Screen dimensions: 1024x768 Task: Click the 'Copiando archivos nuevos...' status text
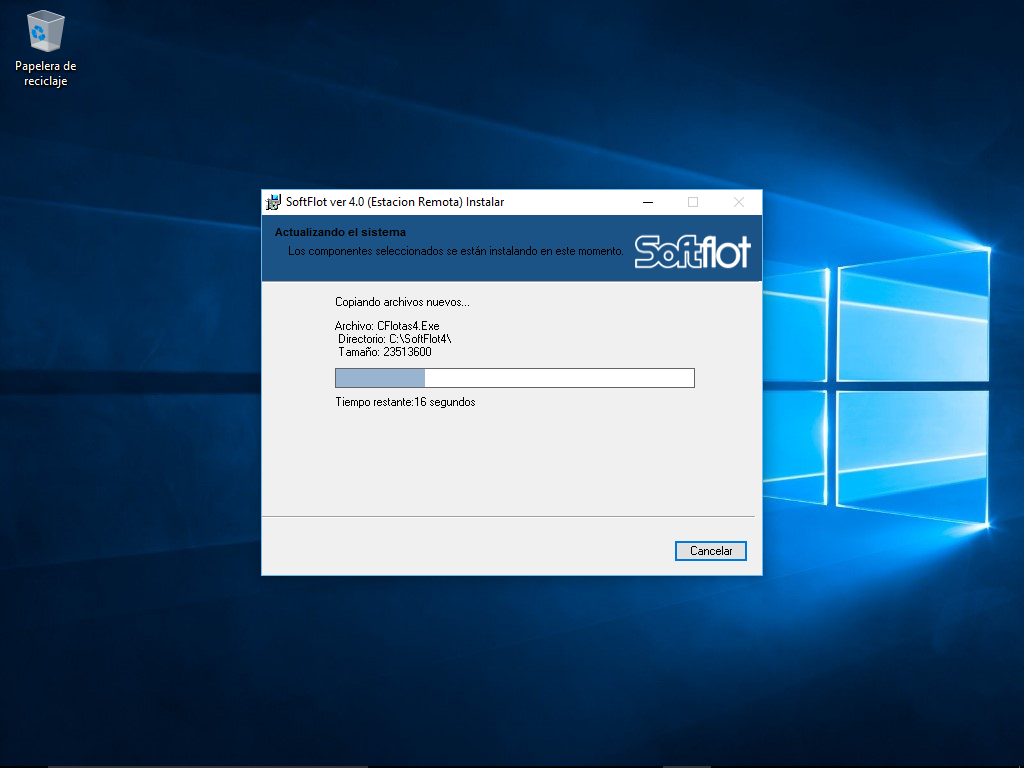click(402, 302)
